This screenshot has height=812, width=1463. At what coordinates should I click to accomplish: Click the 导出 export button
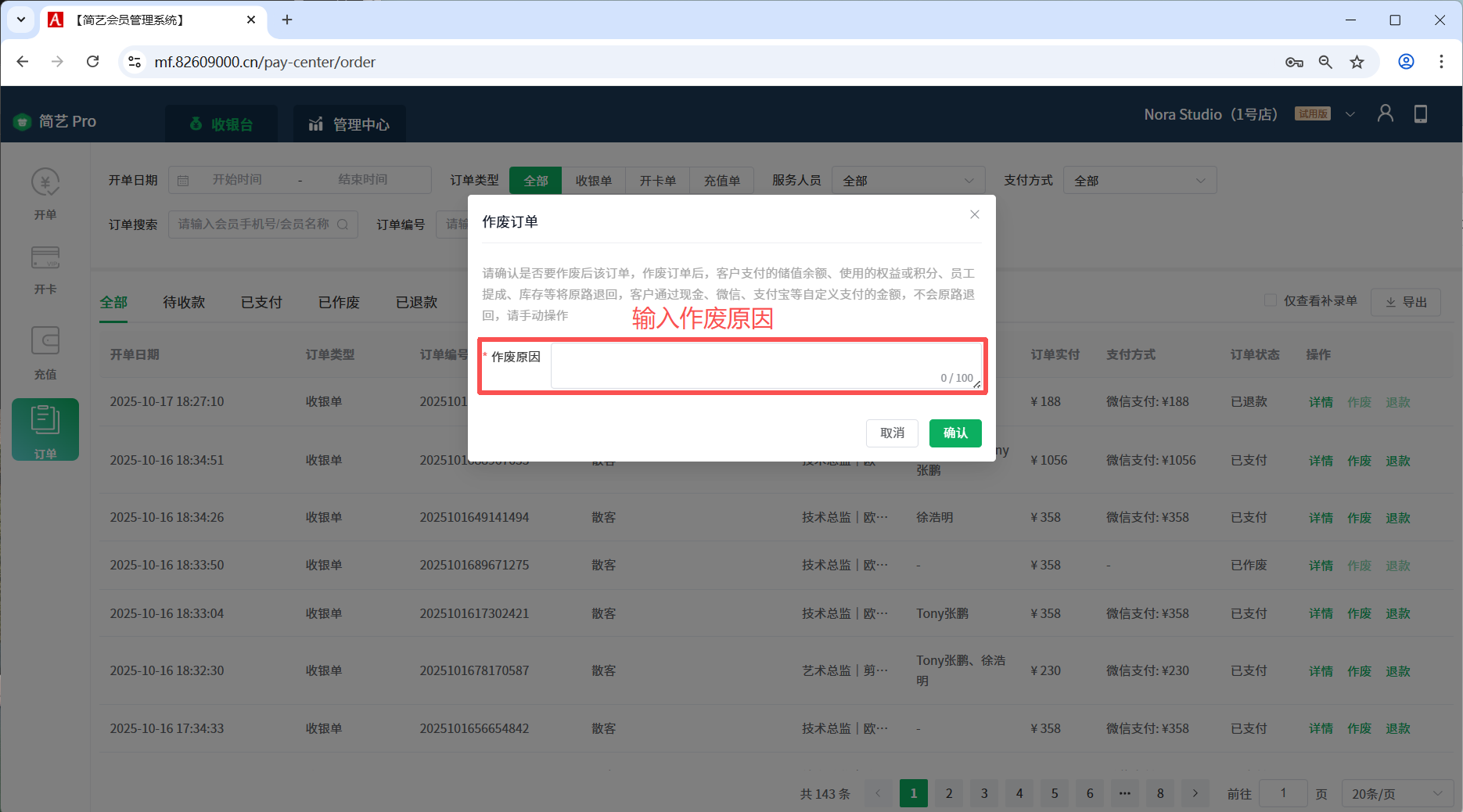coord(1406,302)
